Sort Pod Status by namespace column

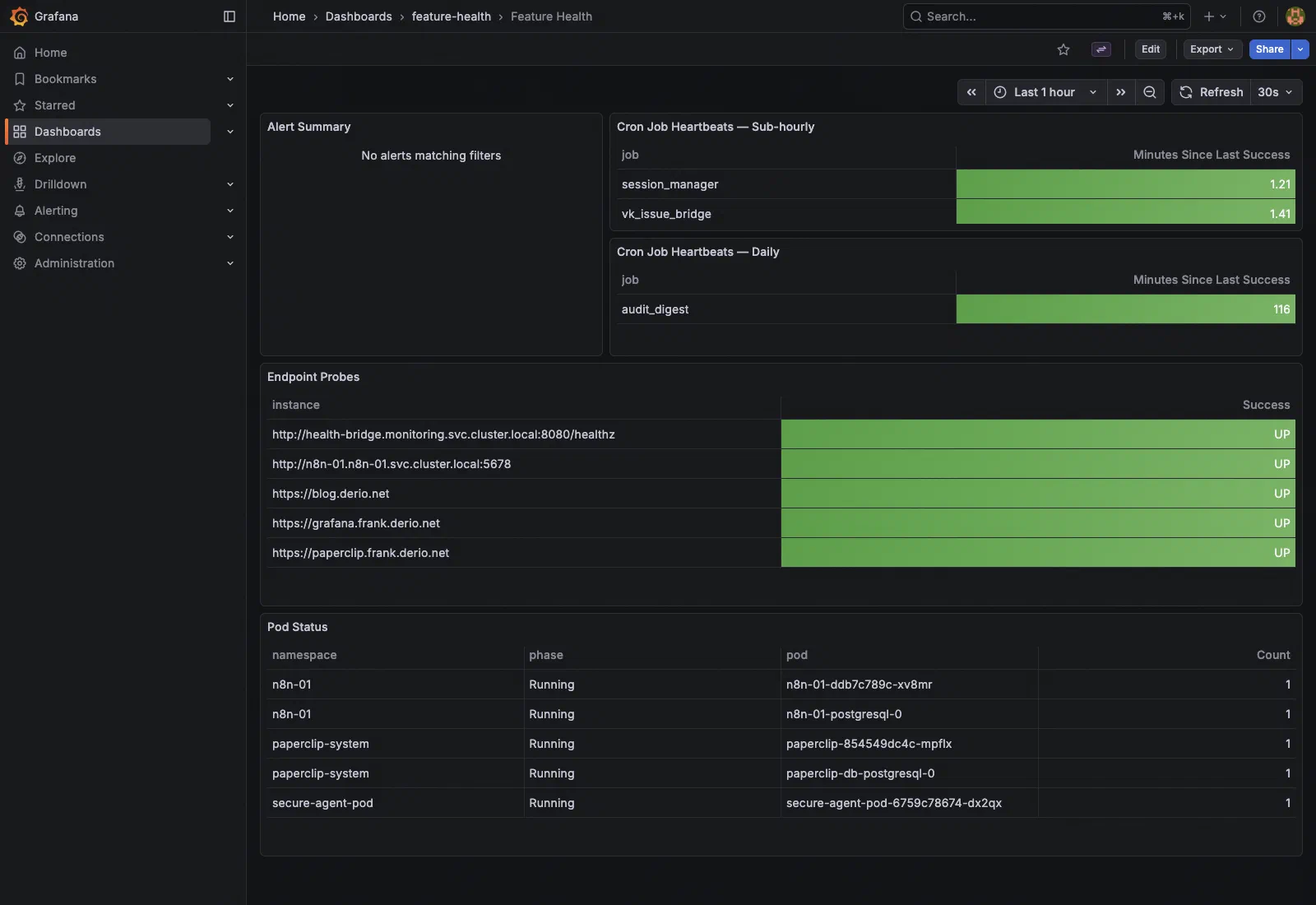(x=304, y=655)
